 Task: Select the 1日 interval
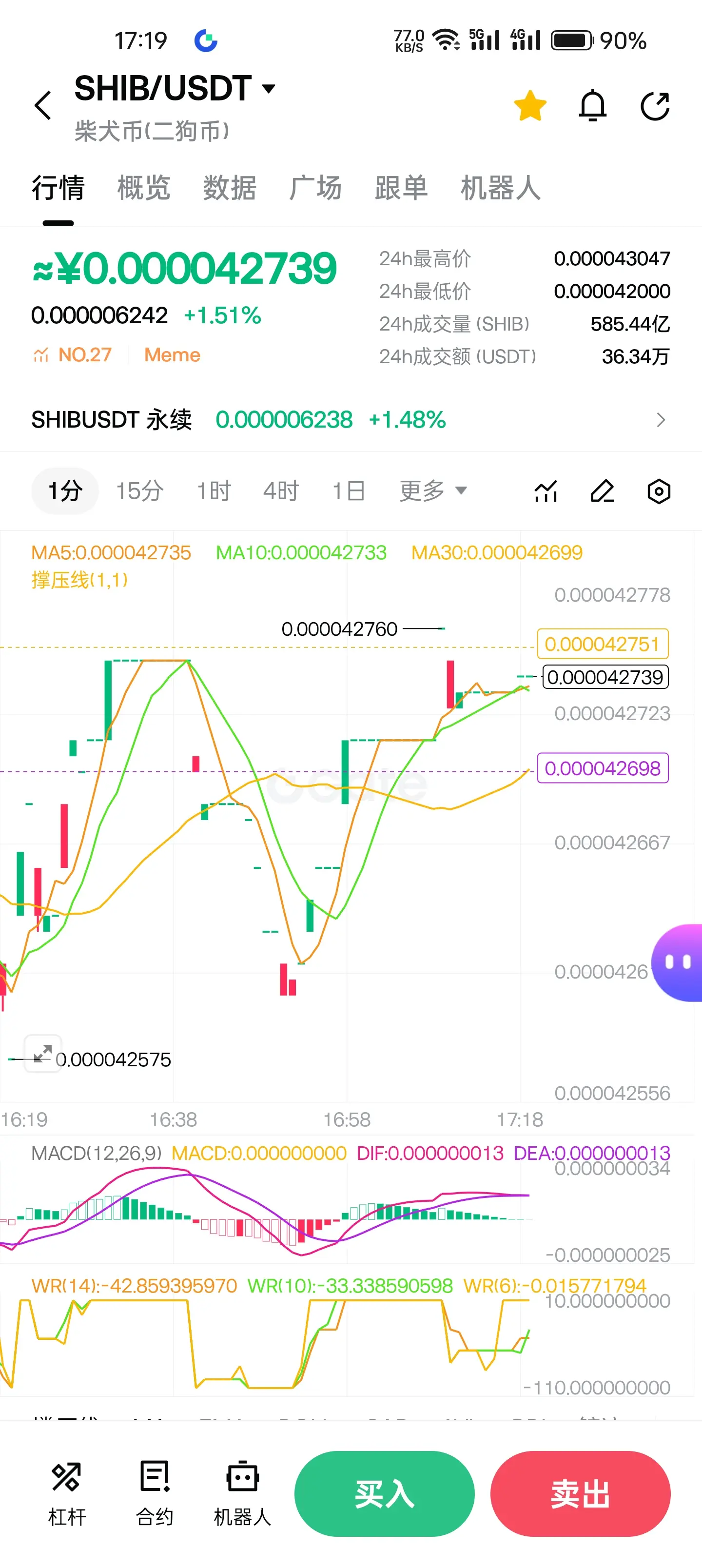point(349,490)
